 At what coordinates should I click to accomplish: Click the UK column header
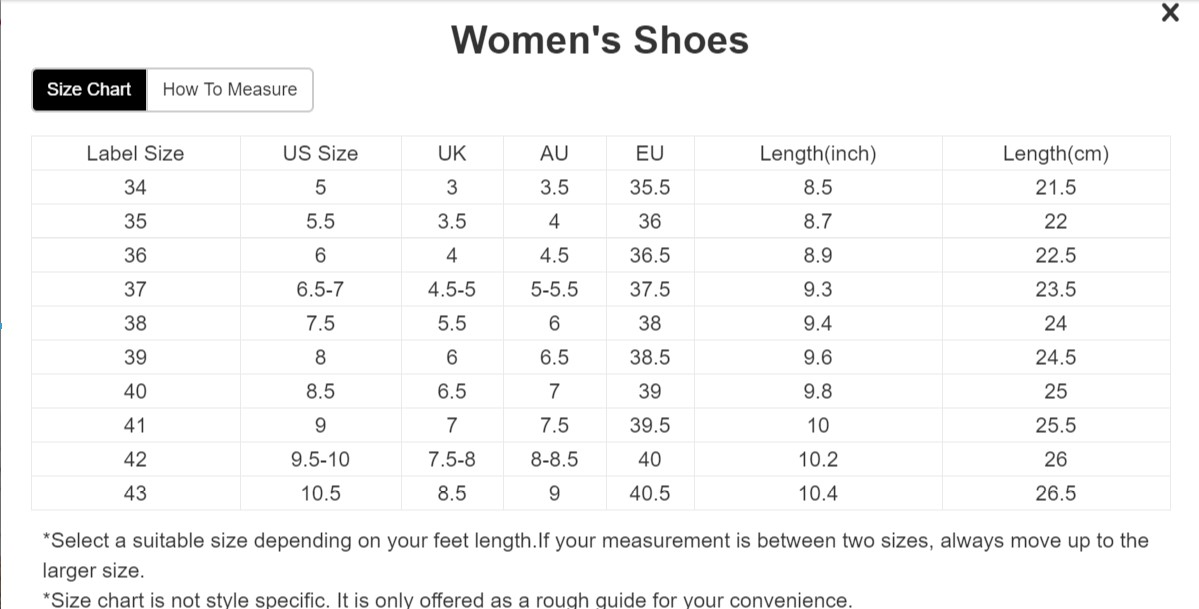point(452,154)
